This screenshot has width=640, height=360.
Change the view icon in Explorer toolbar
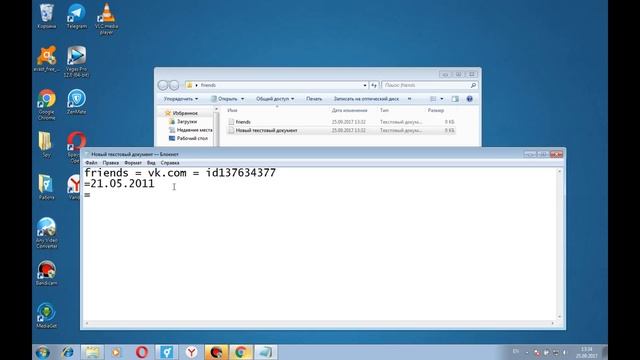pyautogui.click(x=433, y=99)
